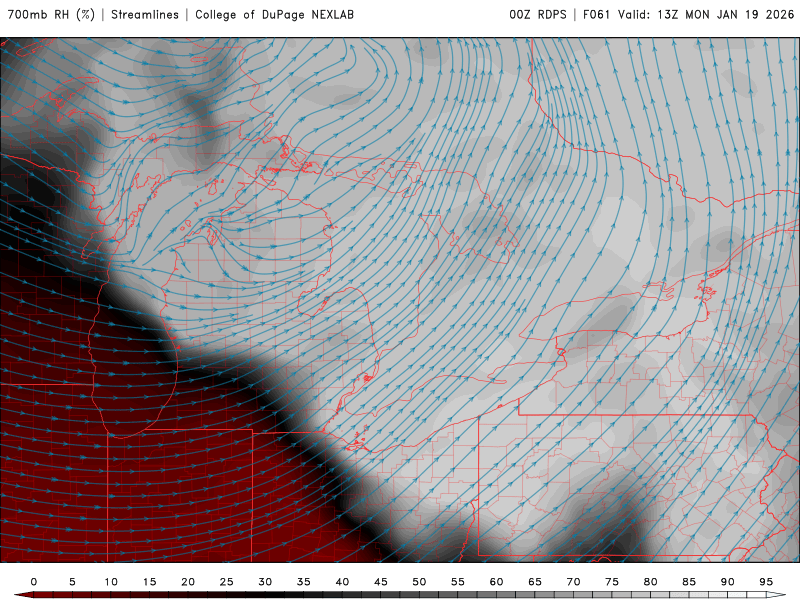
Task: Click the "70" label on the RH scale
Action: tap(573, 582)
